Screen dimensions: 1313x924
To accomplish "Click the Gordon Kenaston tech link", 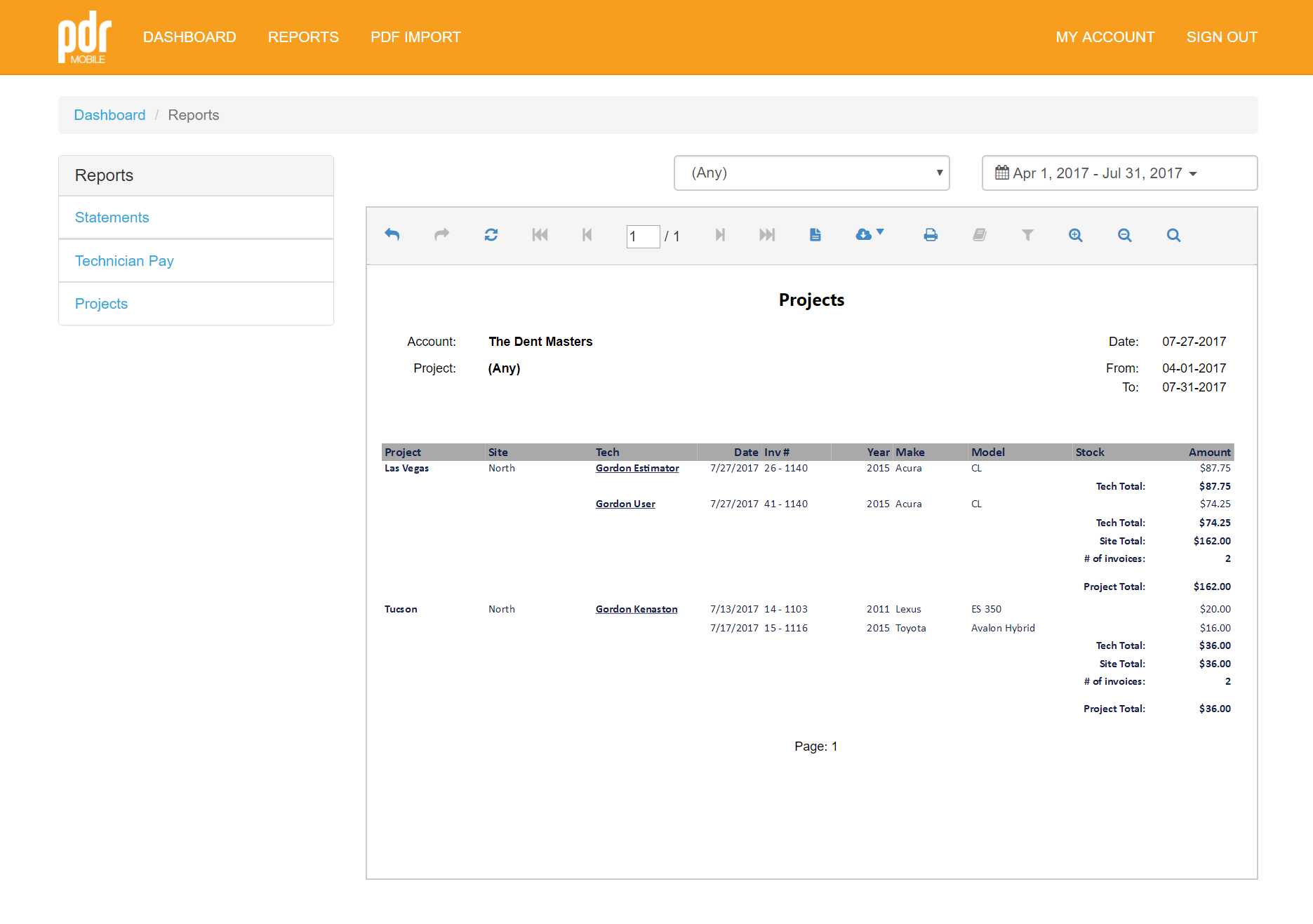I will click(x=636, y=609).
